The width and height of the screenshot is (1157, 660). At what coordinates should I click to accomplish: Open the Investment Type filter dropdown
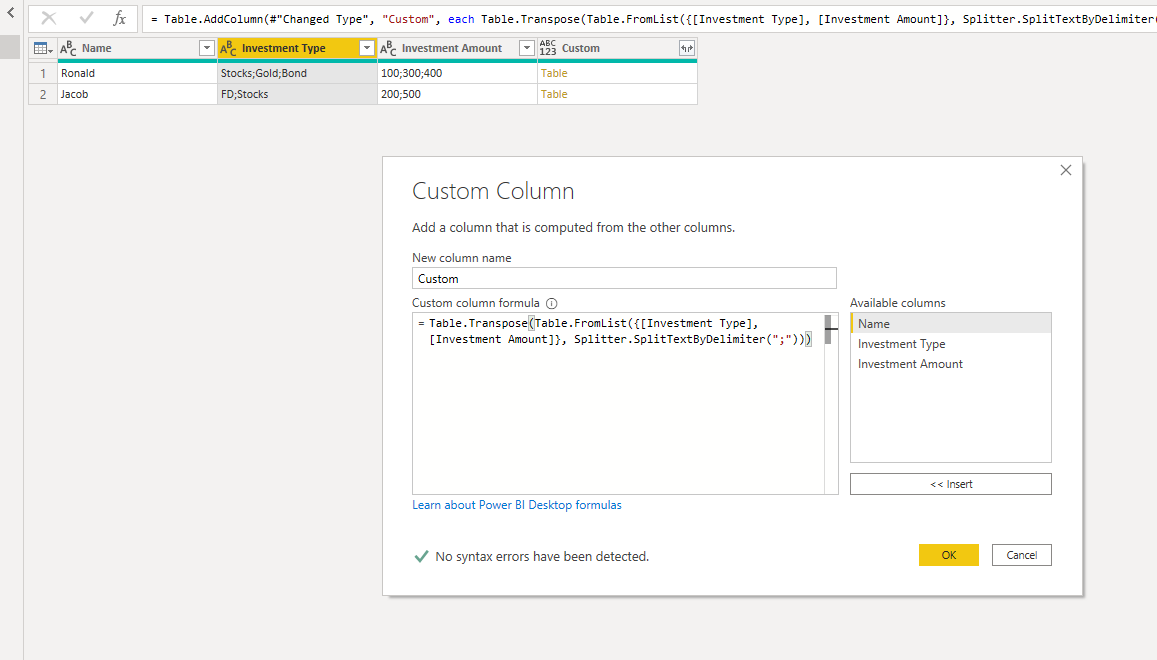point(367,48)
